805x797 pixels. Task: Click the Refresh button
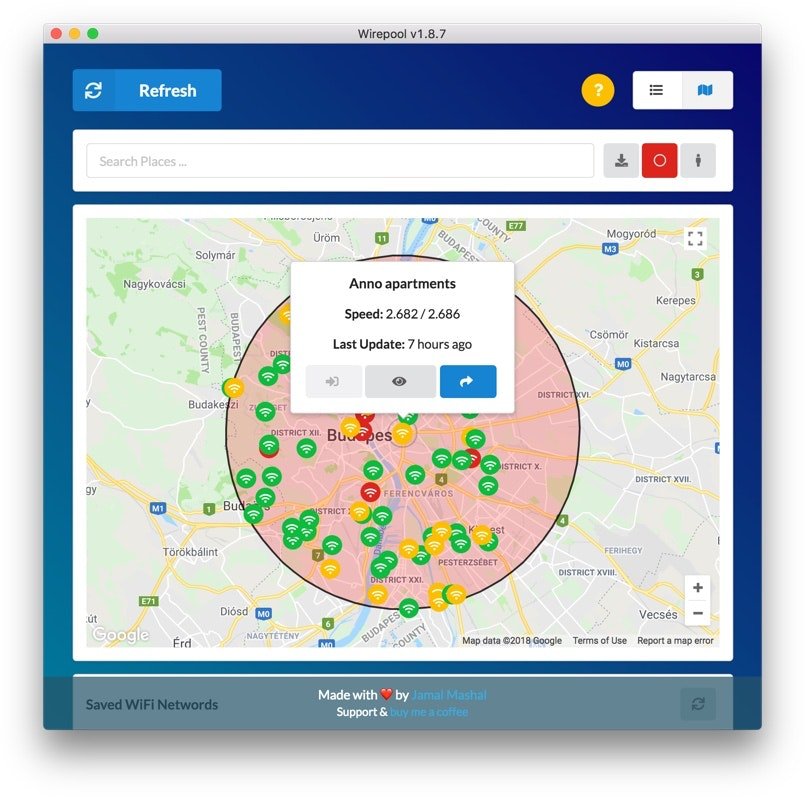click(147, 90)
